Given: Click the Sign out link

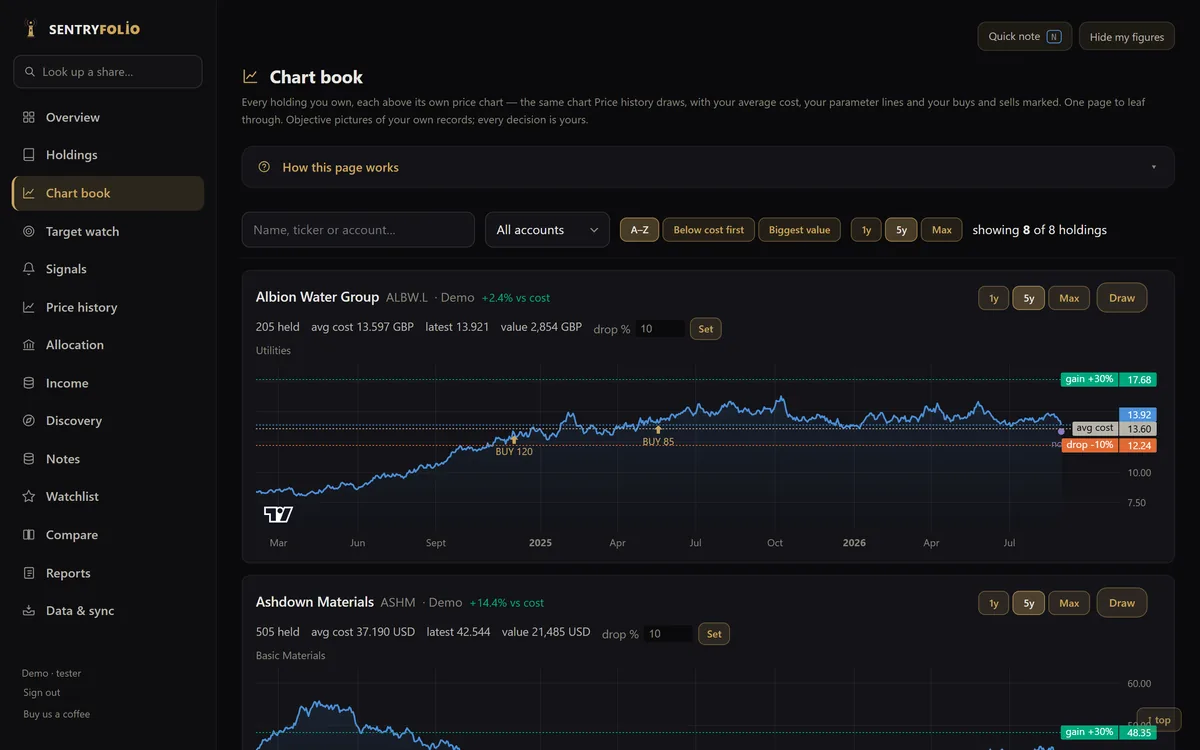Looking at the screenshot, I should (x=42, y=692).
